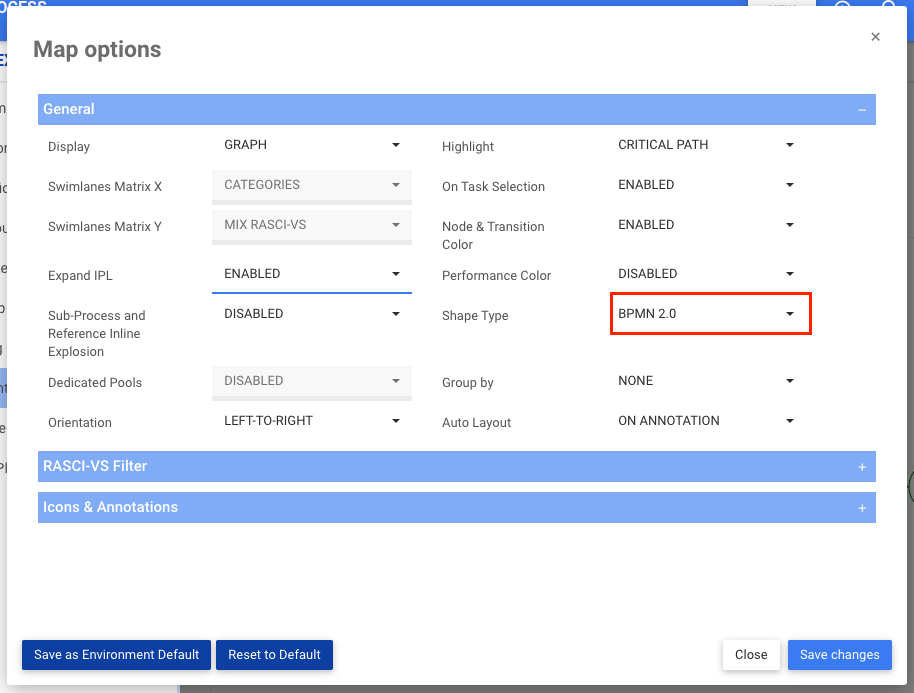Click Reset to Default button
The image size is (914, 693).
point(275,655)
